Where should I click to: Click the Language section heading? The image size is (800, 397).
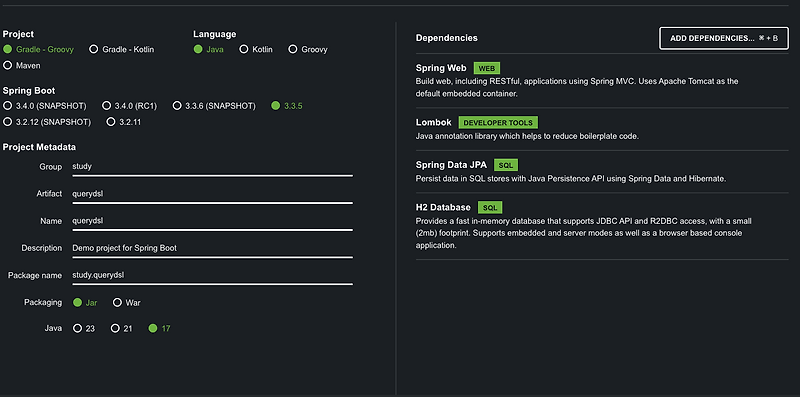pyautogui.click(x=214, y=34)
